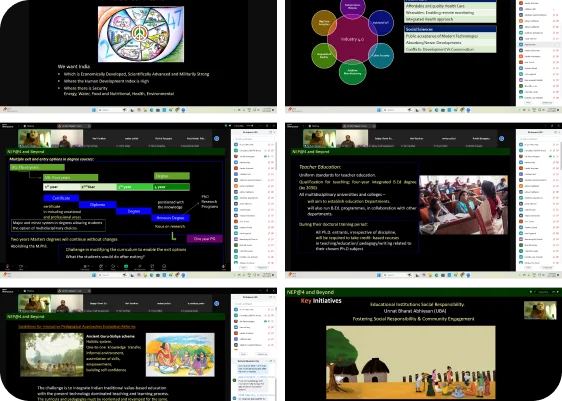The width and height of the screenshot is (562, 401).
Task: Toggle the video camera in Zoom toolbar
Action: pos(21,266)
